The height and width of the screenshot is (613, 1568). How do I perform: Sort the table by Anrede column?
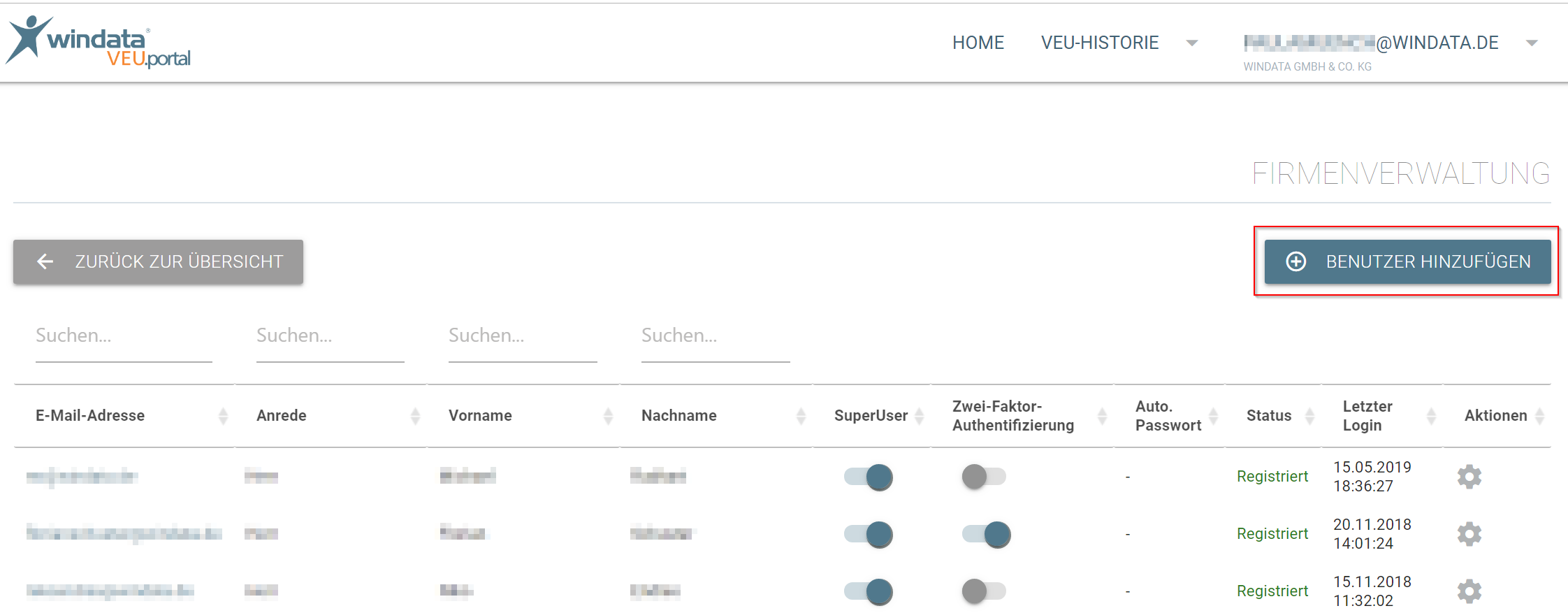415,416
